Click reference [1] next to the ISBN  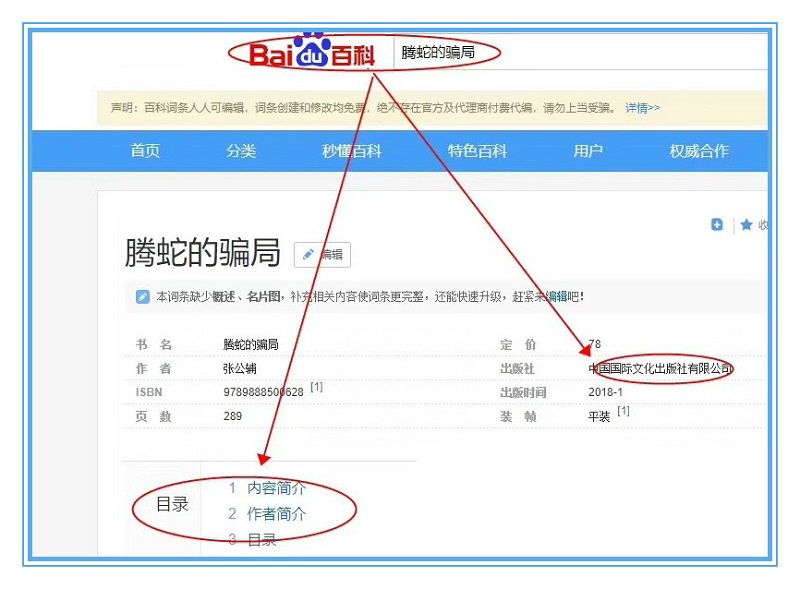pos(316,387)
